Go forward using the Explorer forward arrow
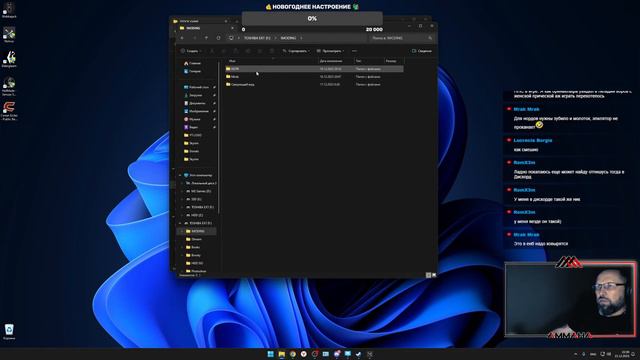The width and height of the screenshot is (640, 360). click(194, 38)
